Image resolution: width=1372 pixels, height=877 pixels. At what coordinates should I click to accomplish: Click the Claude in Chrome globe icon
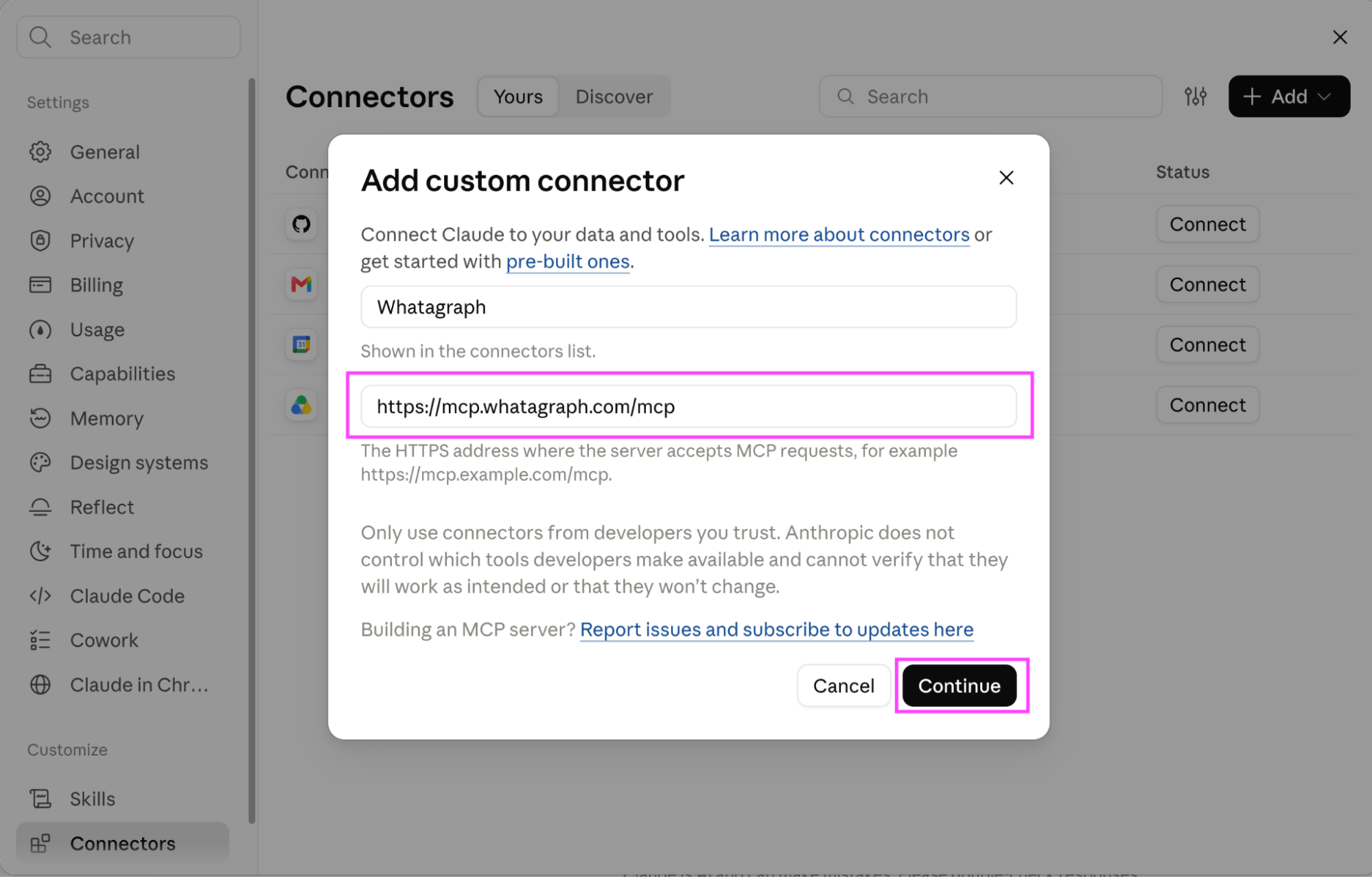(40, 685)
